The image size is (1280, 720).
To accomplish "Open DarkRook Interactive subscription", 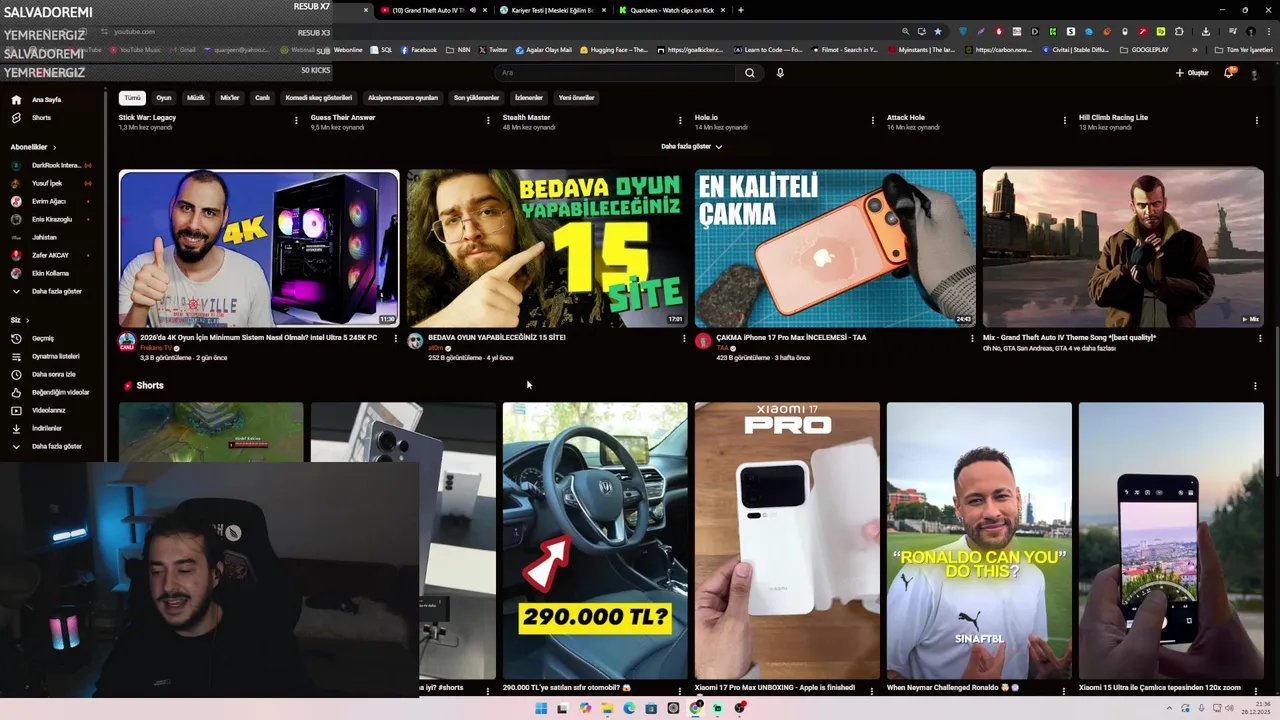I will [x=50, y=165].
